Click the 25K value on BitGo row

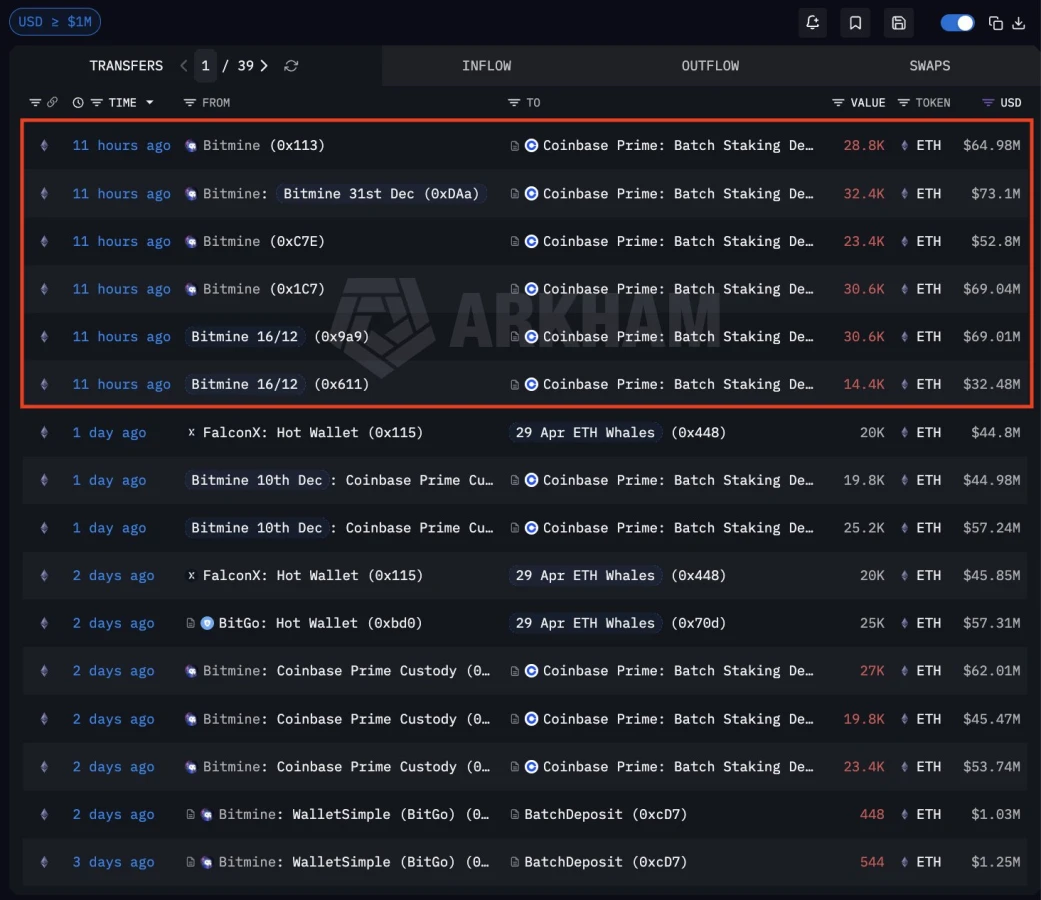click(872, 623)
